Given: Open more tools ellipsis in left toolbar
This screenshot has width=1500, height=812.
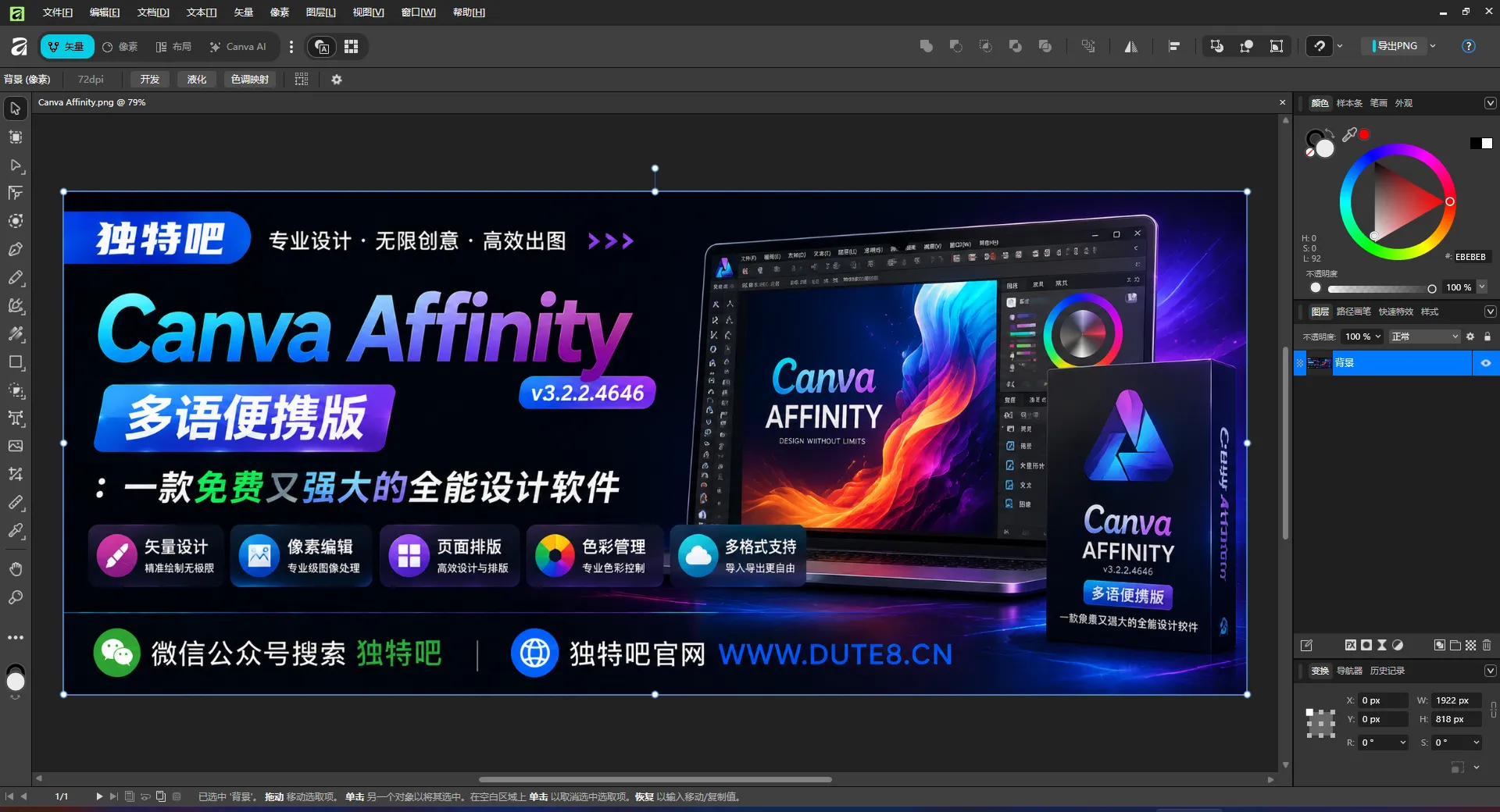Looking at the screenshot, I should coord(15,638).
